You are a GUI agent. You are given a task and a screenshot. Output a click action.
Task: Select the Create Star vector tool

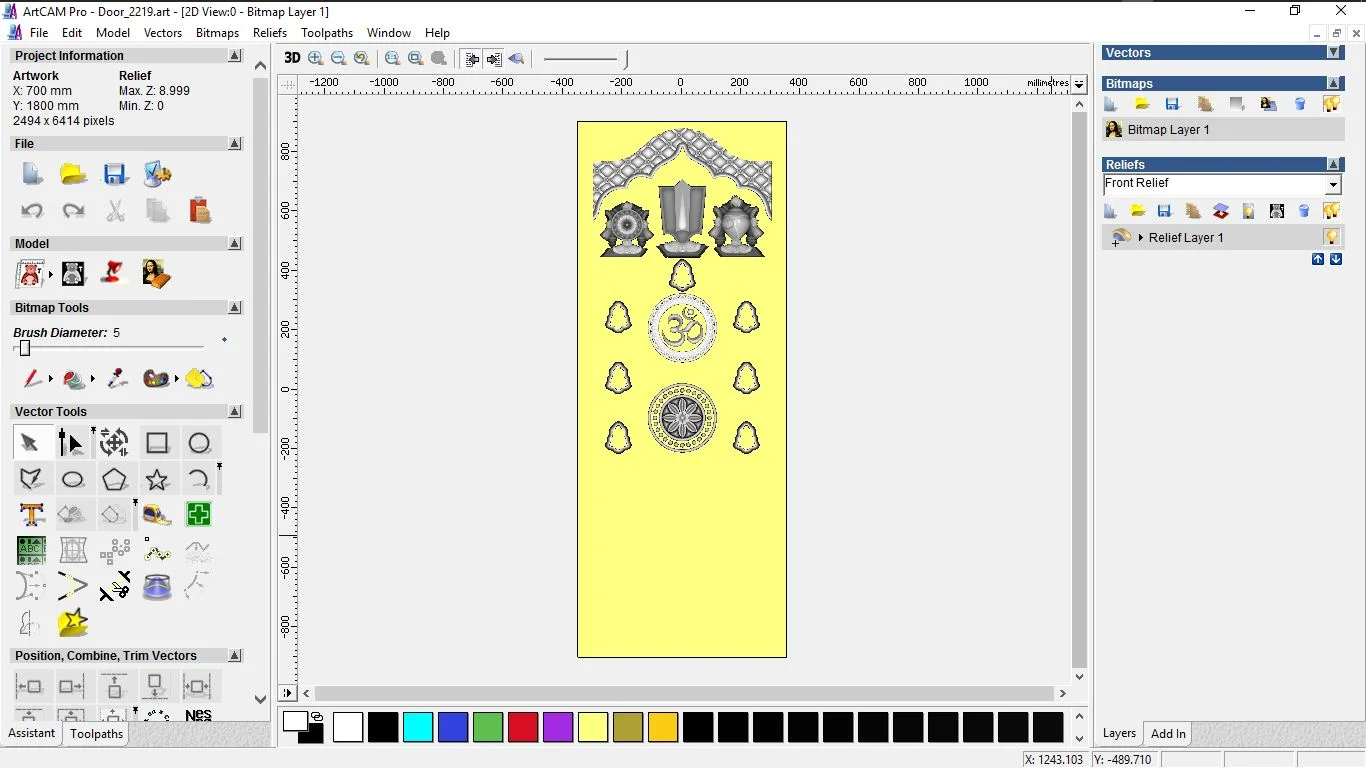point(157,480)
